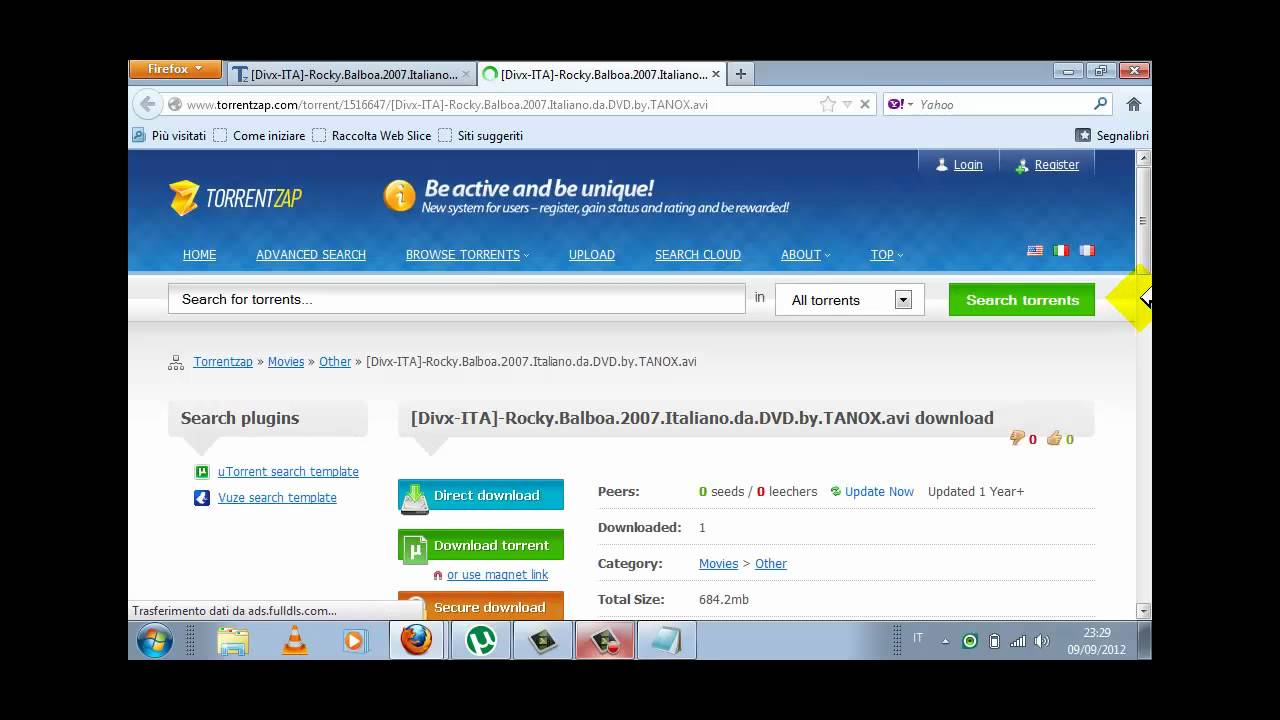Select the second Rocky Balboa tab
The image size is (1280, 720).
click(x=601, y=74)
